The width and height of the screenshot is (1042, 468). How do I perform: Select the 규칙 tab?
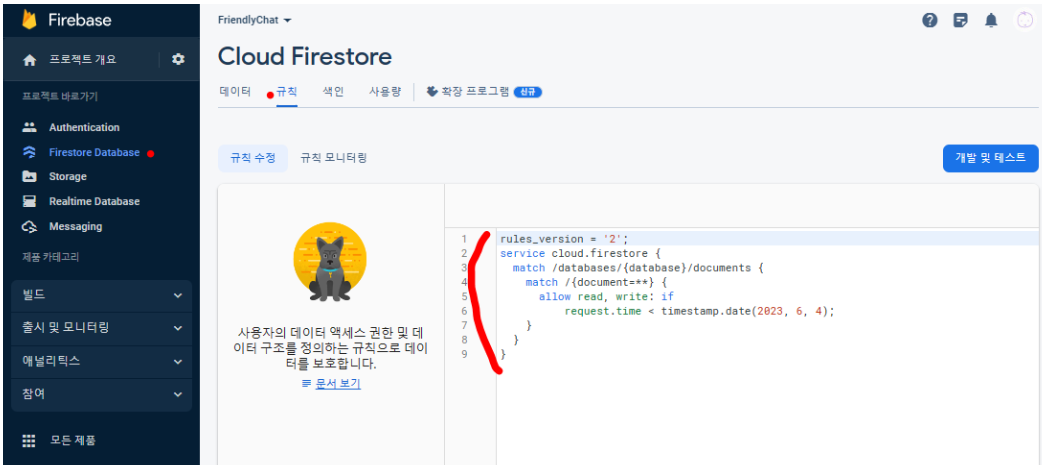pos(286,92)
